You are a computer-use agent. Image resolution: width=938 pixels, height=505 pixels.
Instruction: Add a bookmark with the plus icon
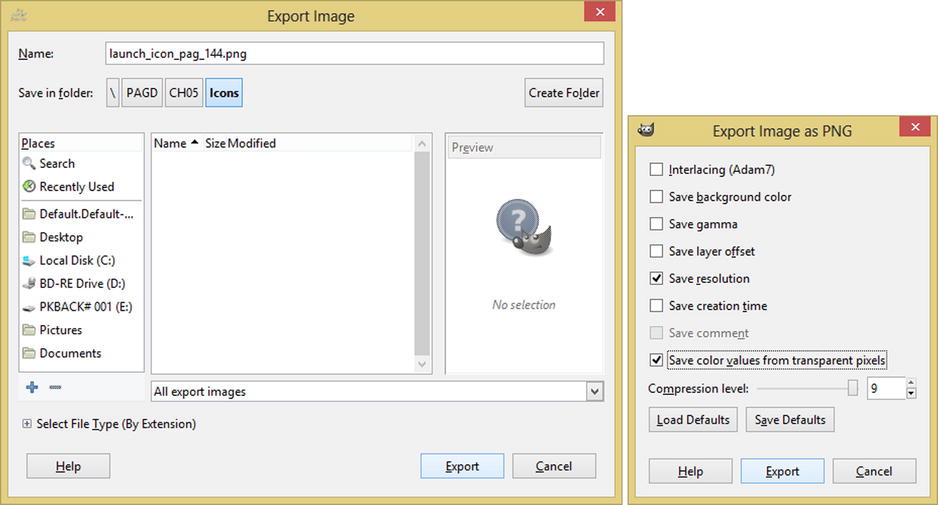(32, 387)
